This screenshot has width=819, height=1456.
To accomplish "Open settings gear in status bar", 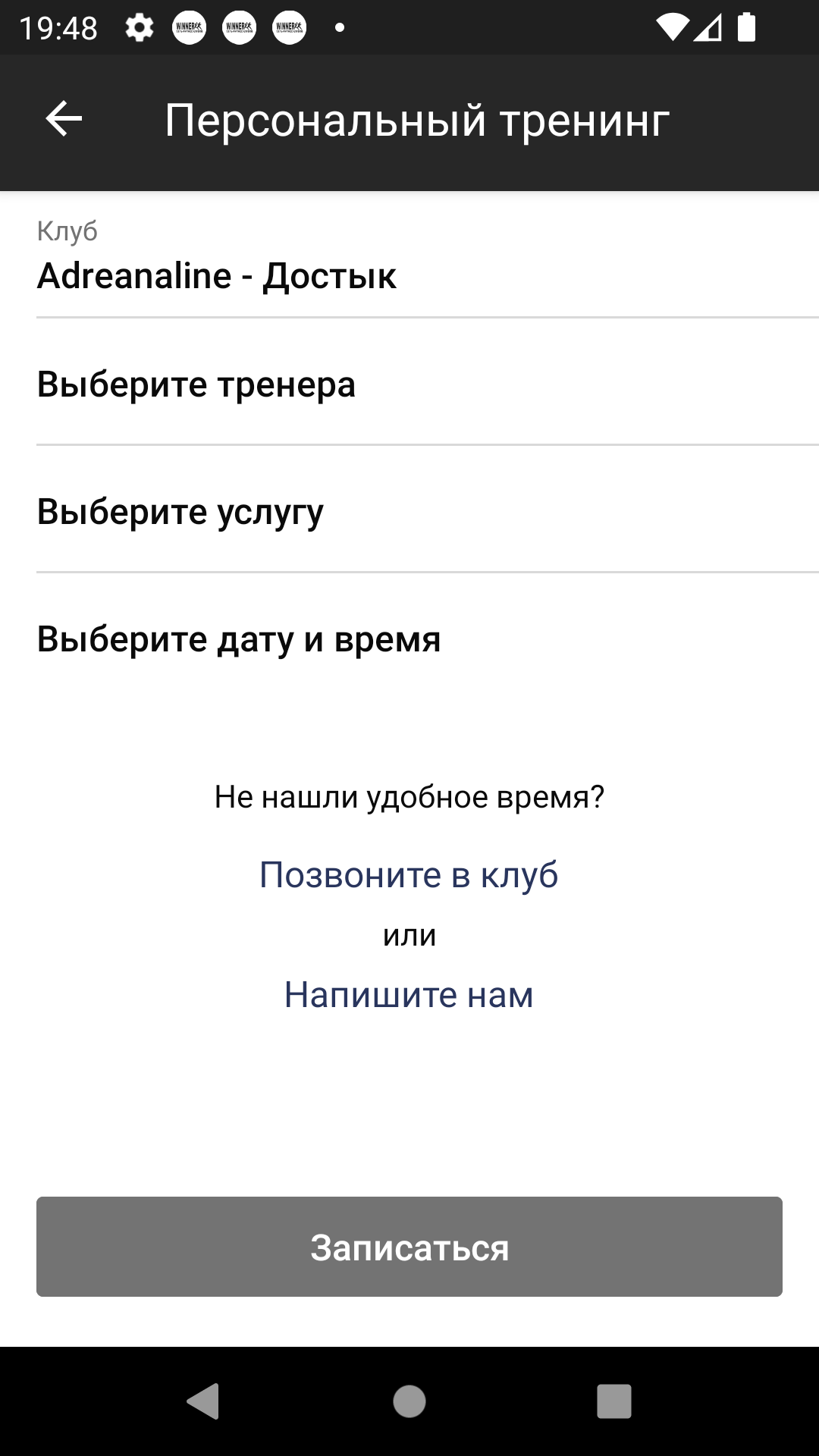I will (140, 28).
